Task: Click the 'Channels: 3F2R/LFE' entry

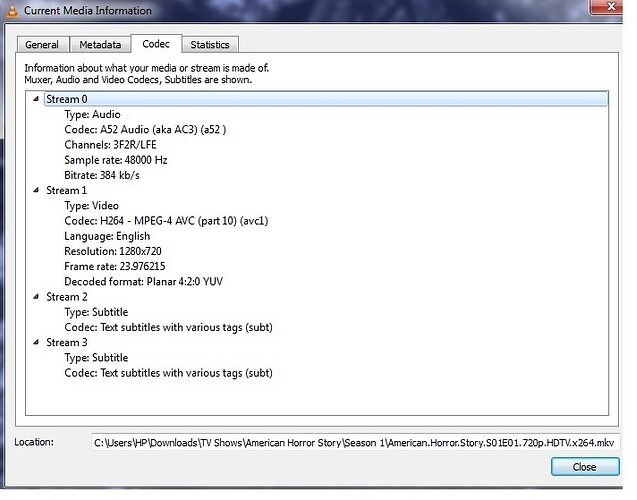Action: [x=110, y=145]
